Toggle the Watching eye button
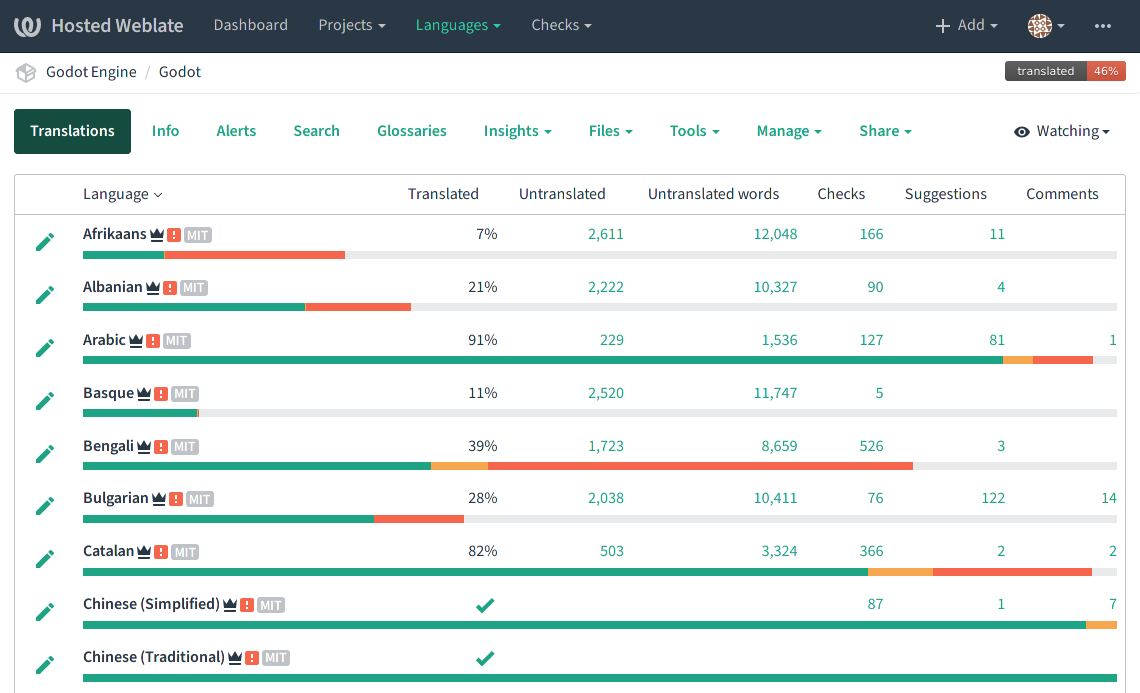This screenshot has height=693, width=1140. click(x=1061, y=132)
